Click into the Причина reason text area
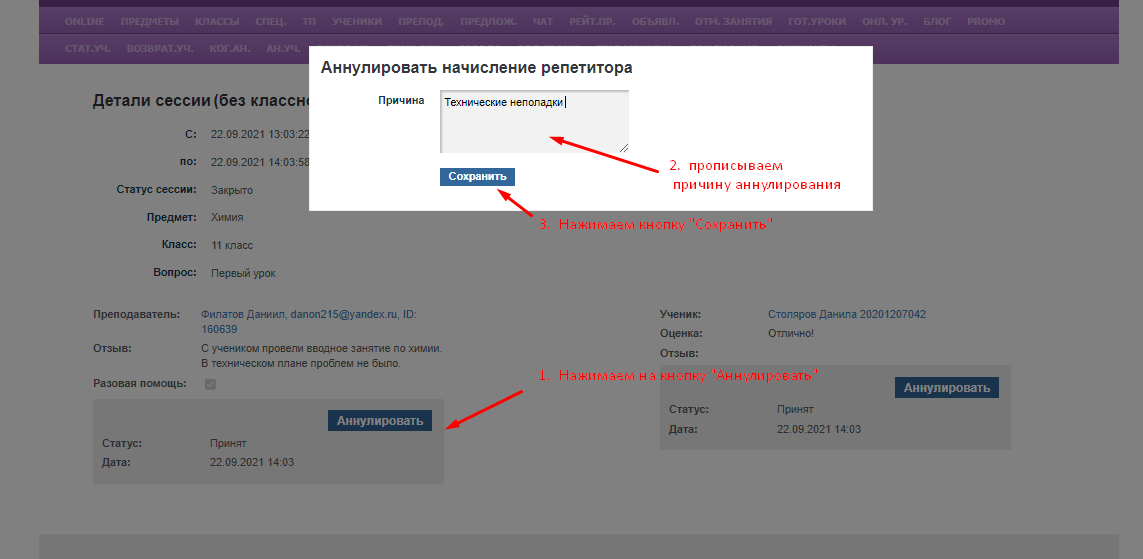The image size is (1143, 559). click(534, 121)
